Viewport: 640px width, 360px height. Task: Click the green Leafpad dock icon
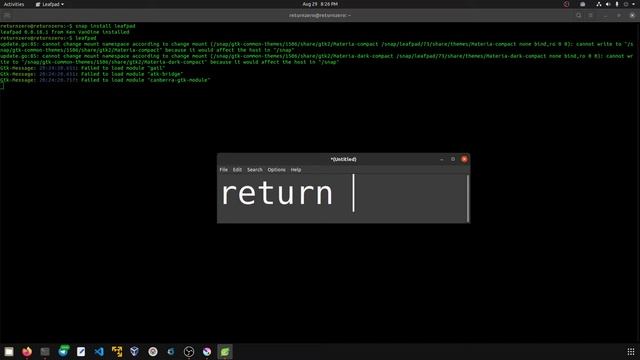click(x=225, y=351)
